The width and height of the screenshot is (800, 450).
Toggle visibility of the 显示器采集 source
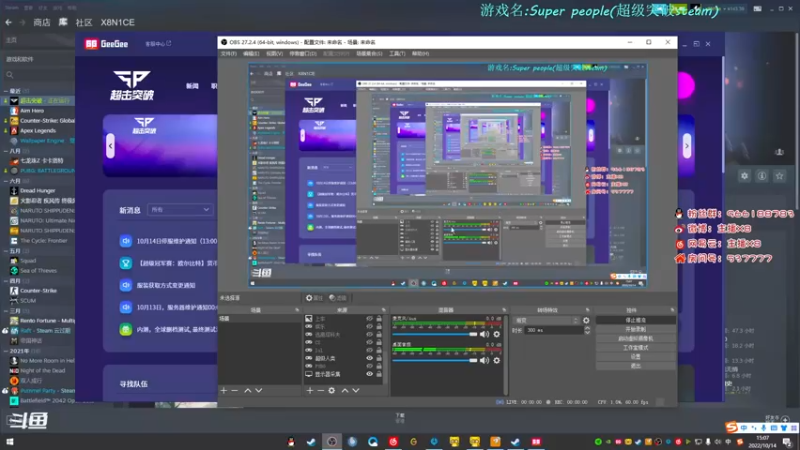click(x=369, y=374)
